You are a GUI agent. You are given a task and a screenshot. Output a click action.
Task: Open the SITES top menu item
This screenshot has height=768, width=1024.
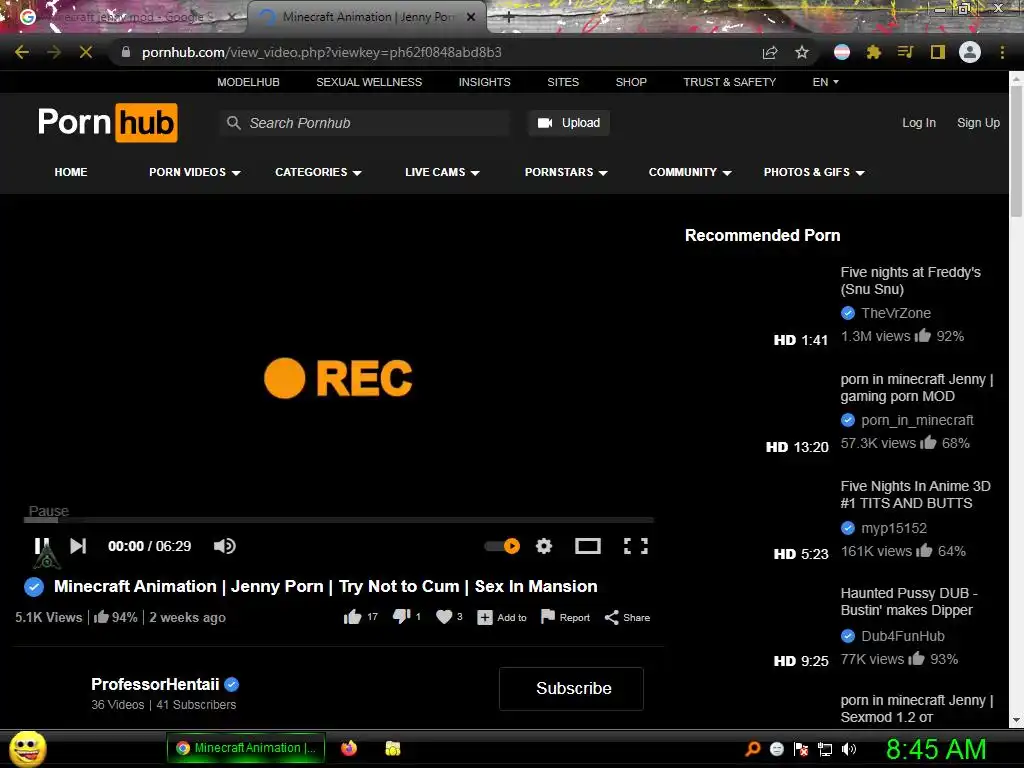[x=563, y=82]
